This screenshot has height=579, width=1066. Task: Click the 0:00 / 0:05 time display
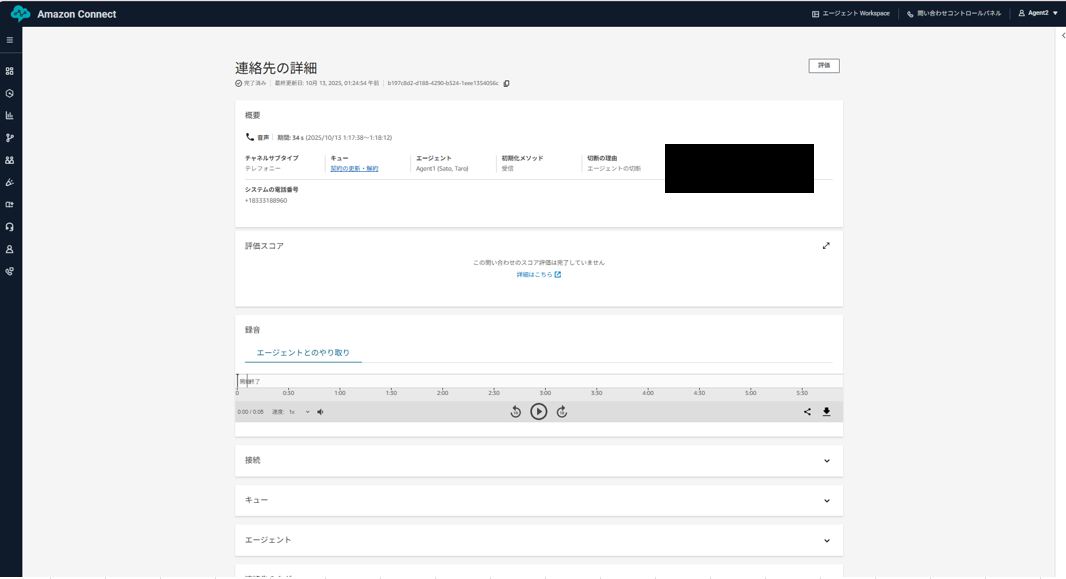pyautogui.click(x=250, y=412)
